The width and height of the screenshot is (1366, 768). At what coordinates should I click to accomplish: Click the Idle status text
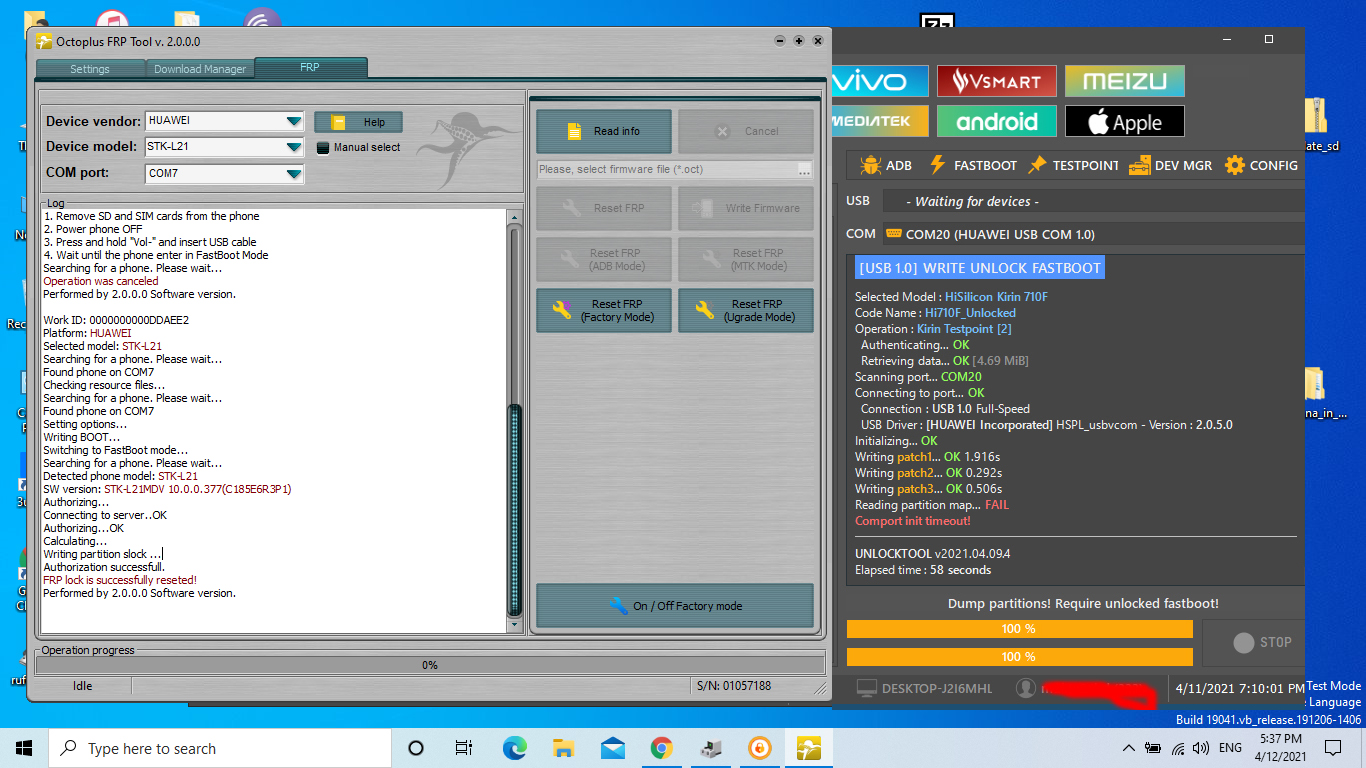tap(83, 686)
